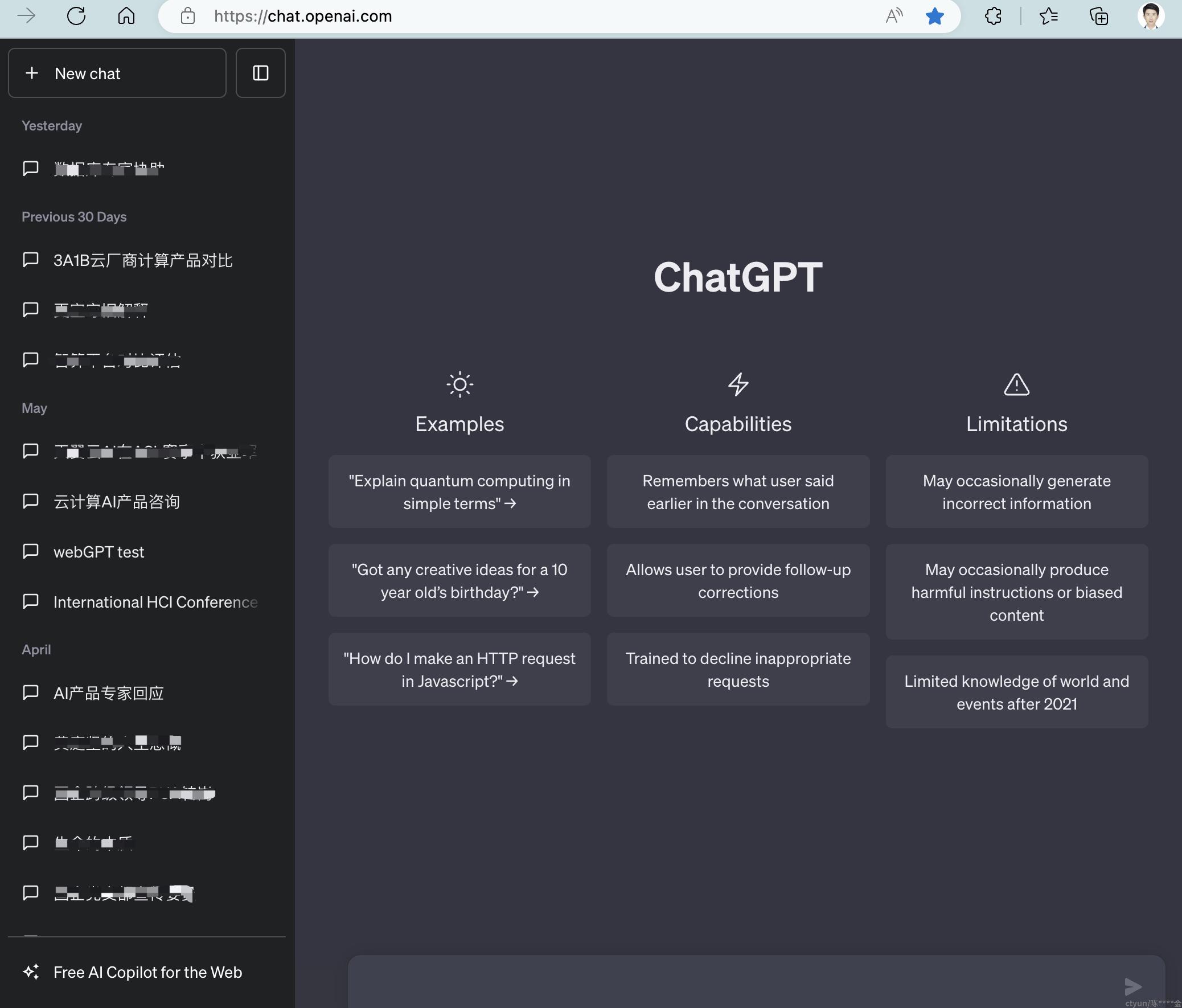Open chat '云计算AI产品咨询'

147,501
